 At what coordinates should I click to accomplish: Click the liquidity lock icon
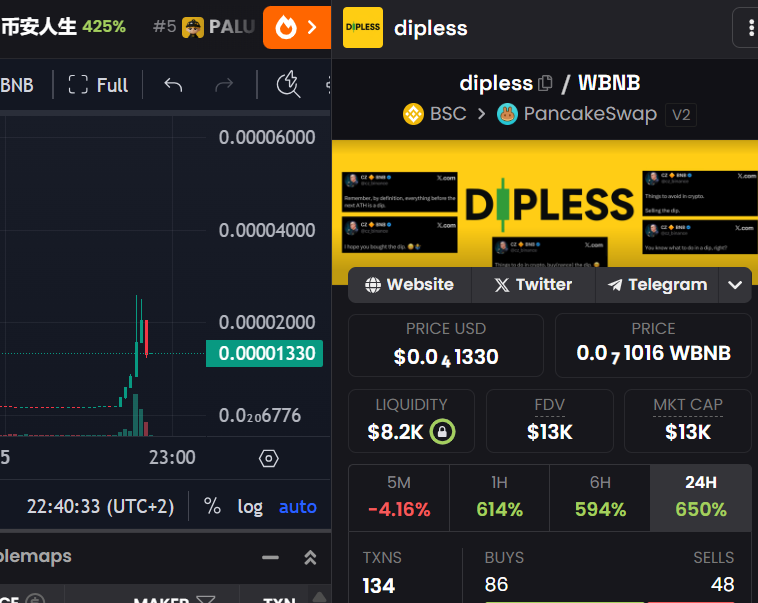click(442, 431)
